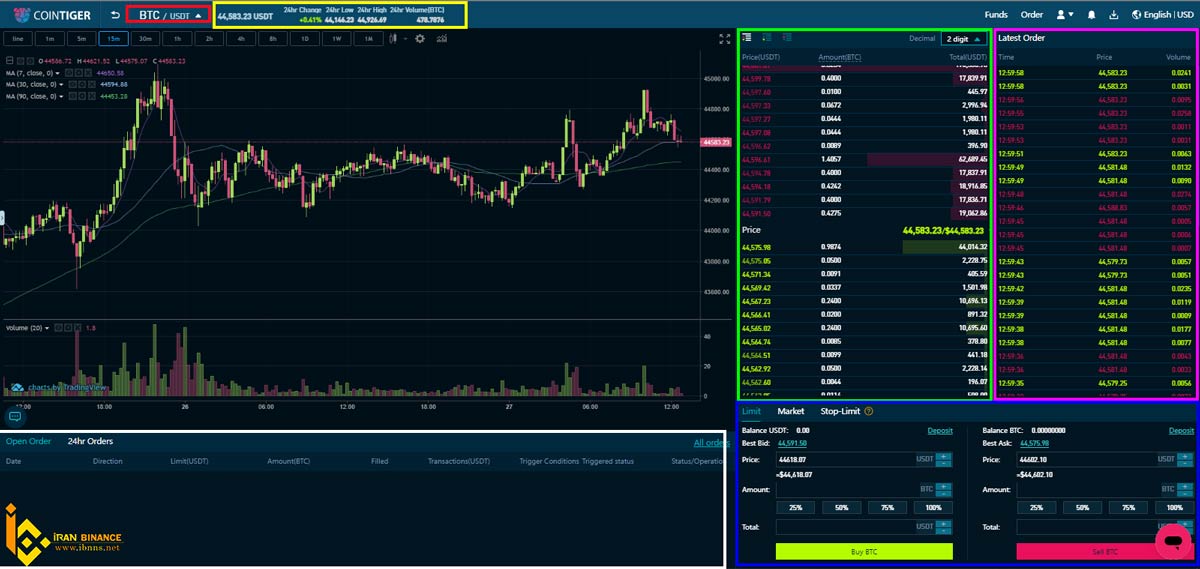This screenshot has width=1200, height=569.
Task: Click the Buy BTC button
Action: 864,551
